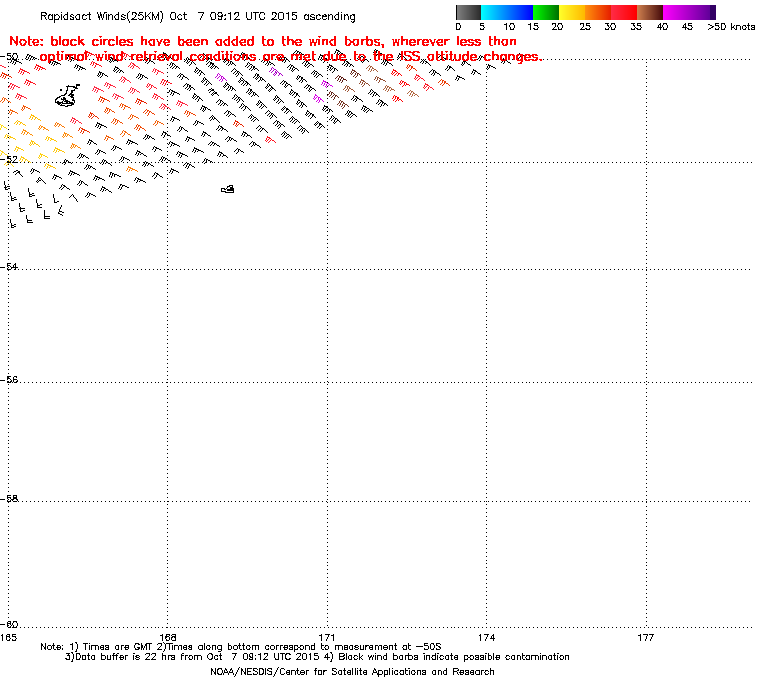The image size is (760, 688).
Task: Click the -58 latitude axis label
Action: pyautogui.click(x=10, y=498)
